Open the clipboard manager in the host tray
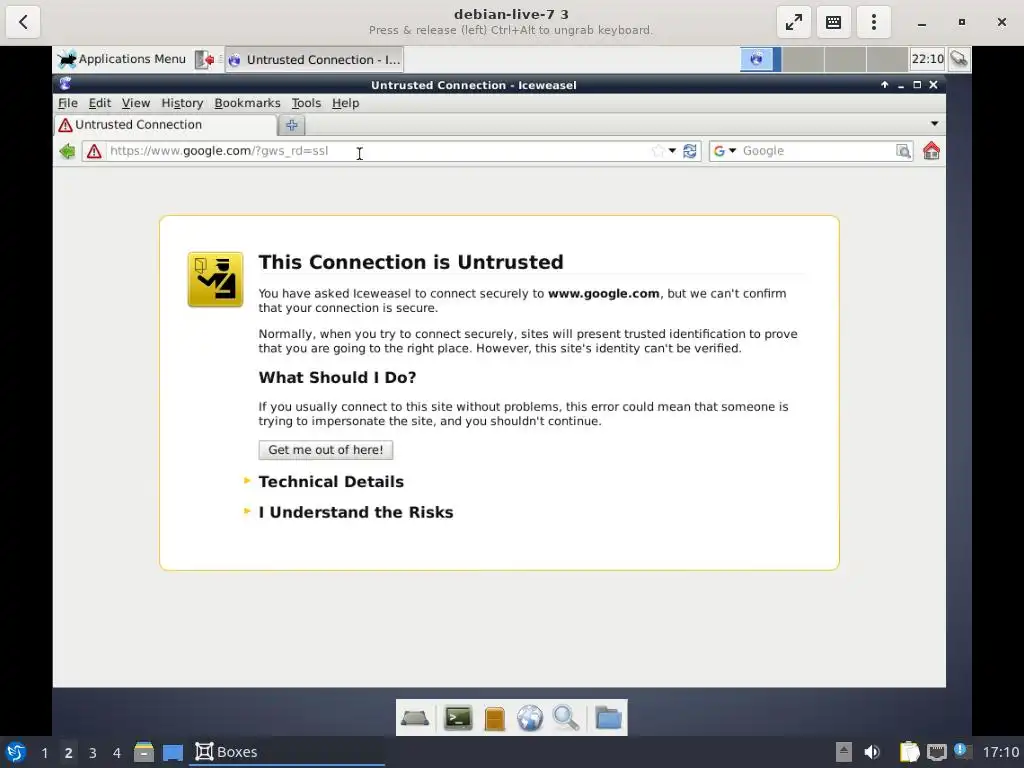 click(x=909, y=752)
